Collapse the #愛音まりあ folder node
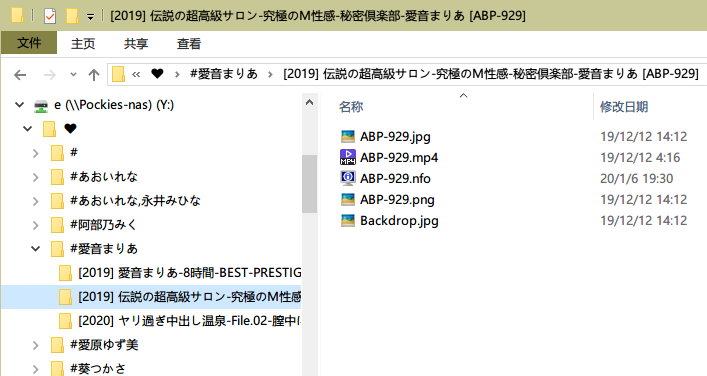Screen dimensions: 707x376 (x=36, y=248)
